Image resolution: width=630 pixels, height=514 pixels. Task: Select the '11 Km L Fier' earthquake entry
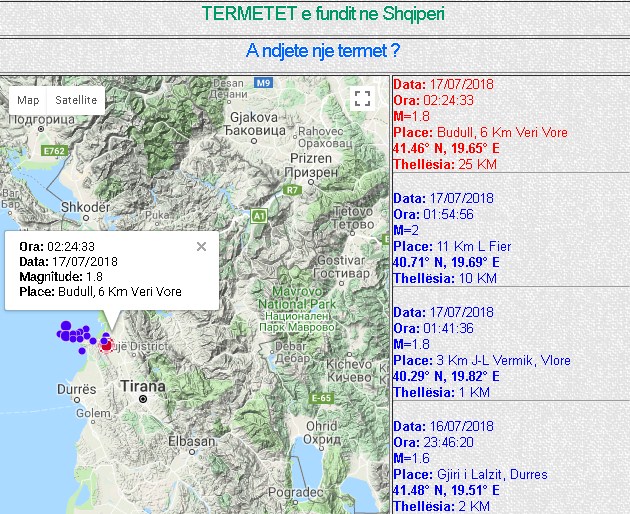[452, 246]
